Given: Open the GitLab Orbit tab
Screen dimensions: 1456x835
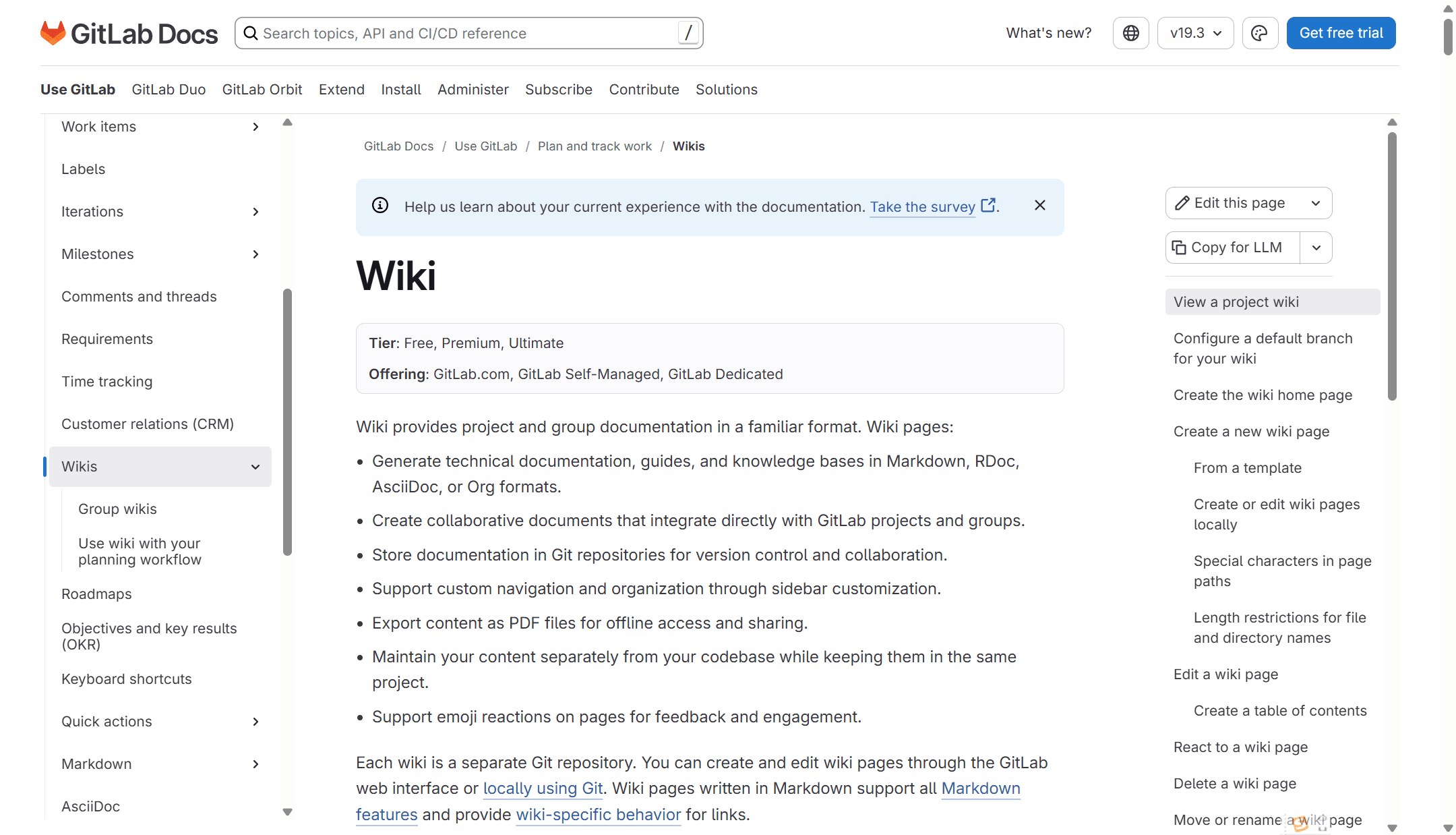Looking at the screenshot, I should click(262, 90).
